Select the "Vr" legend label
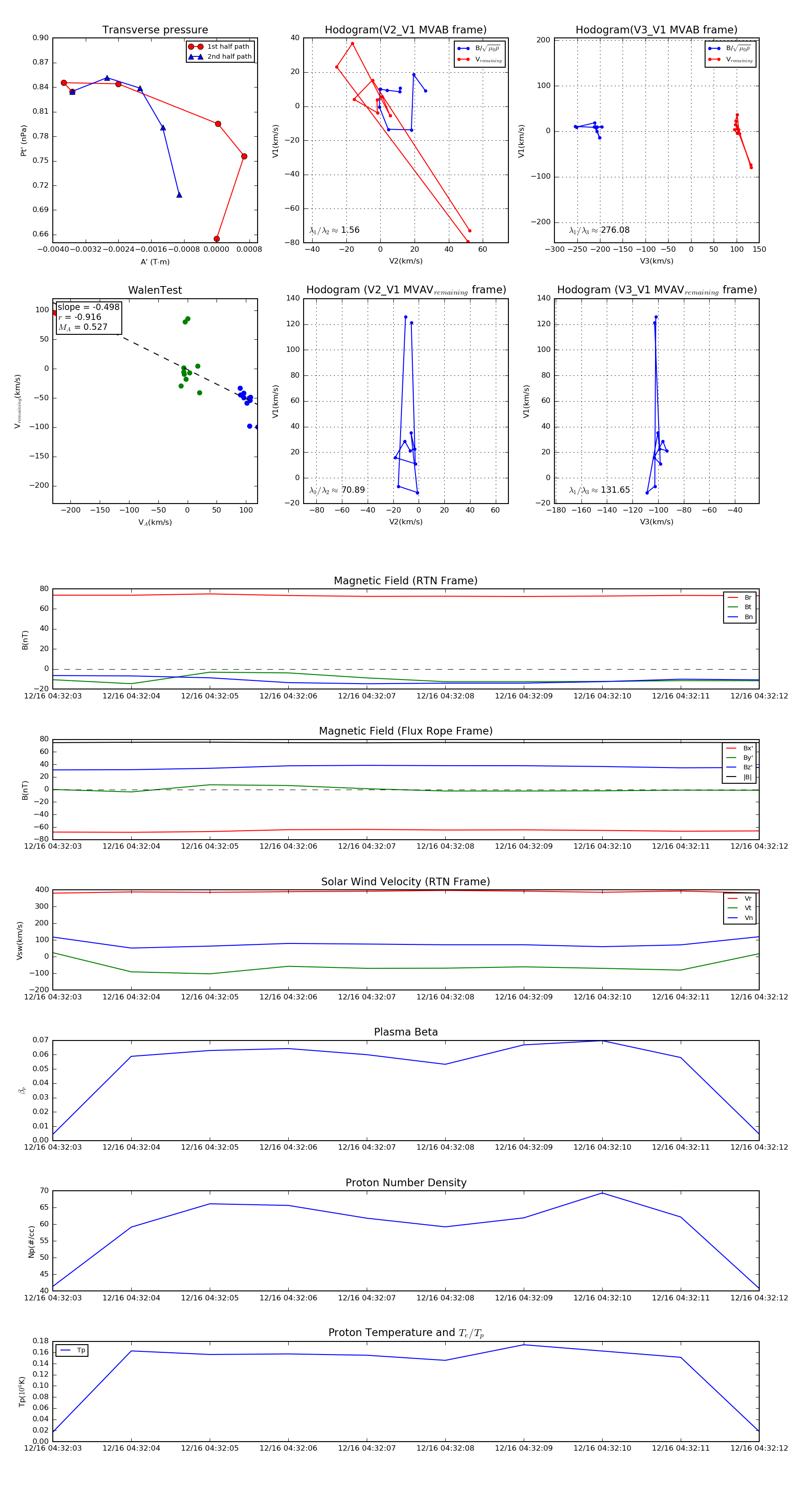The image size is (812, 1489). [748, 899]
